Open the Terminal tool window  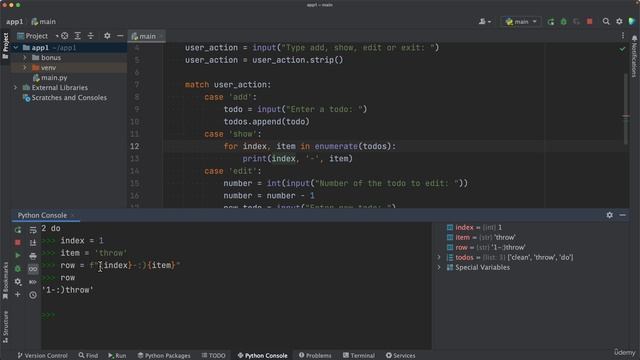coord(359,356)
